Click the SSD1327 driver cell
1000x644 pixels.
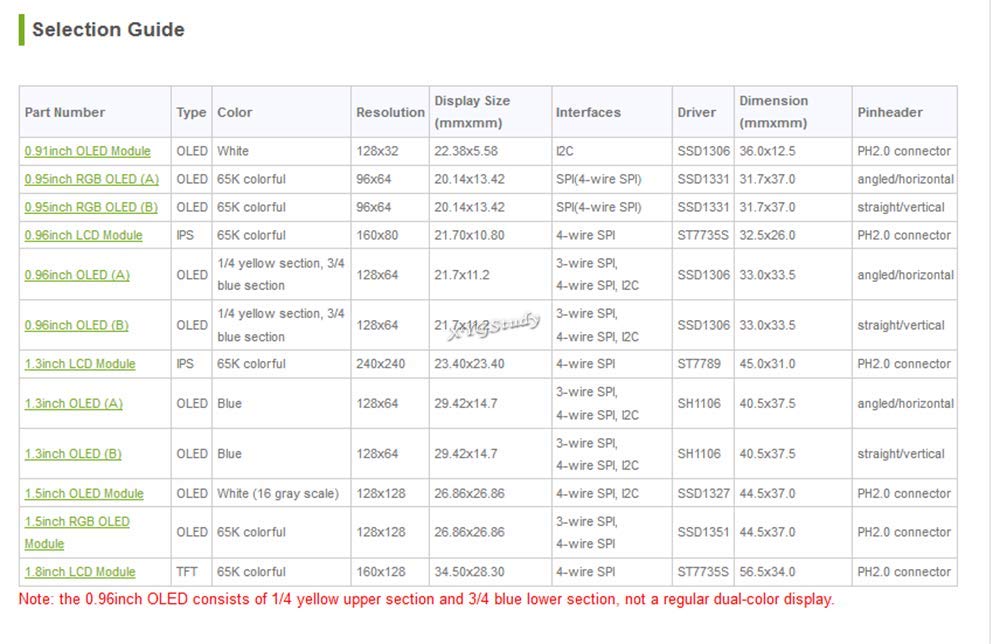pyautogui.click(x=703, y=494)
